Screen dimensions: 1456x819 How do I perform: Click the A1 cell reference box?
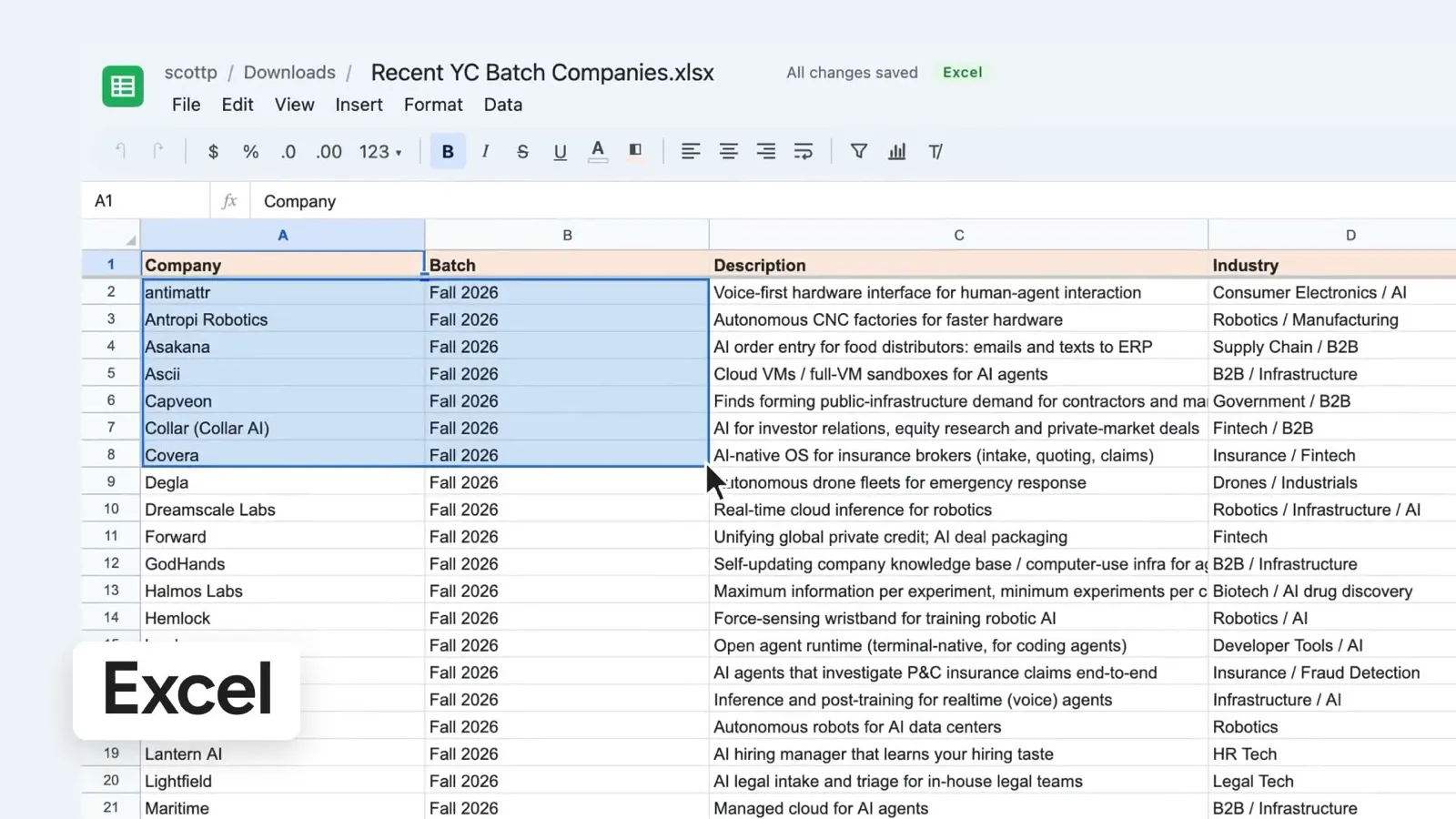[x=146, y=201]
